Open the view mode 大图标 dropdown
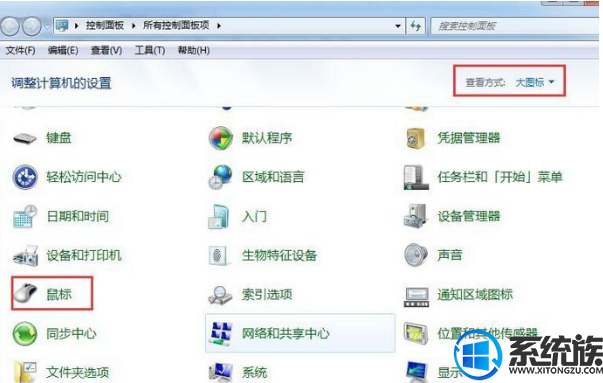603x383 pixels. [535, 82]
